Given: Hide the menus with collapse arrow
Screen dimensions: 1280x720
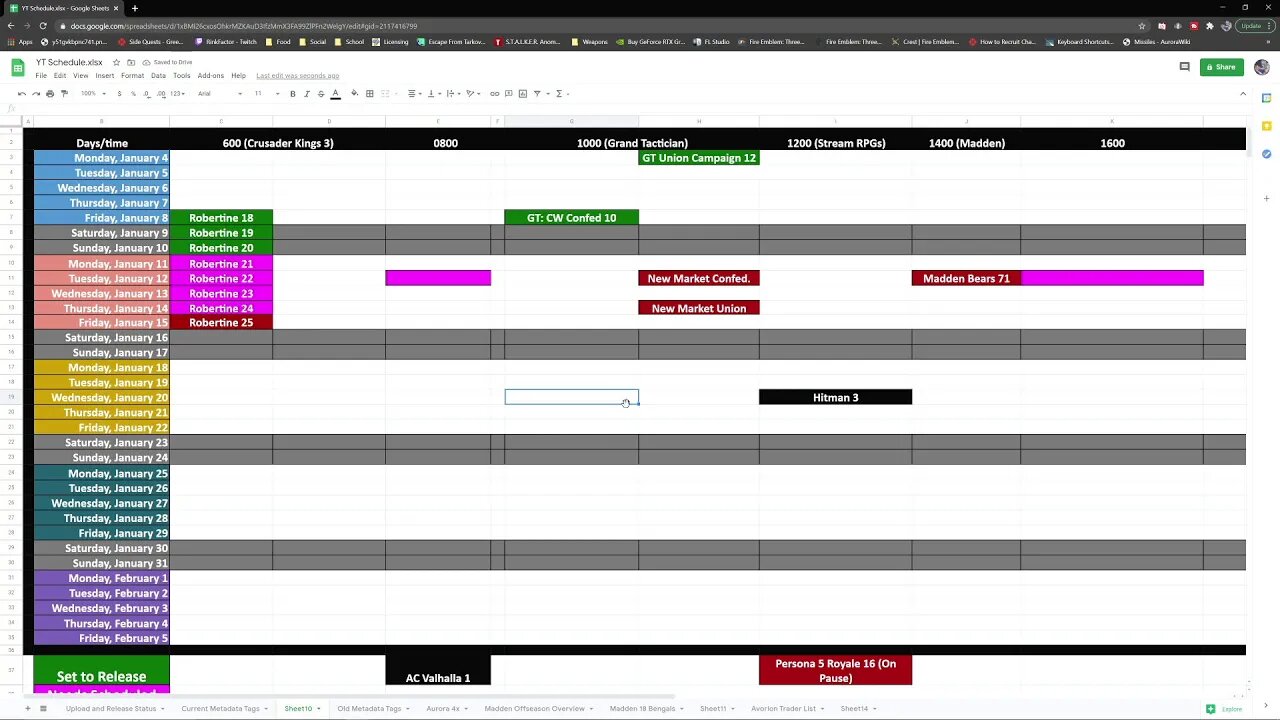Looking at the screenshot, I should point(1243,94).
